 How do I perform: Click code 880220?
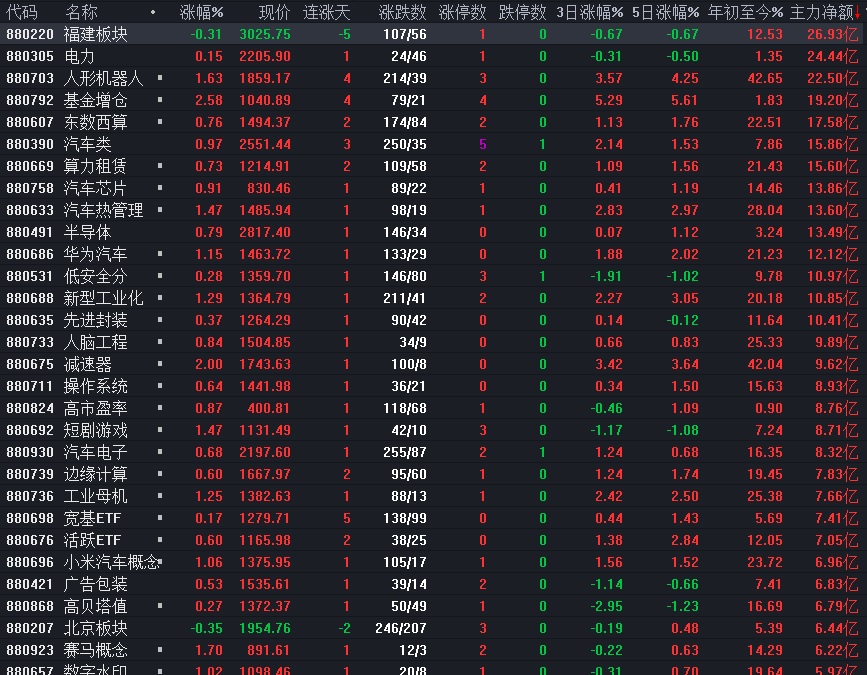[x=30, y=34]
